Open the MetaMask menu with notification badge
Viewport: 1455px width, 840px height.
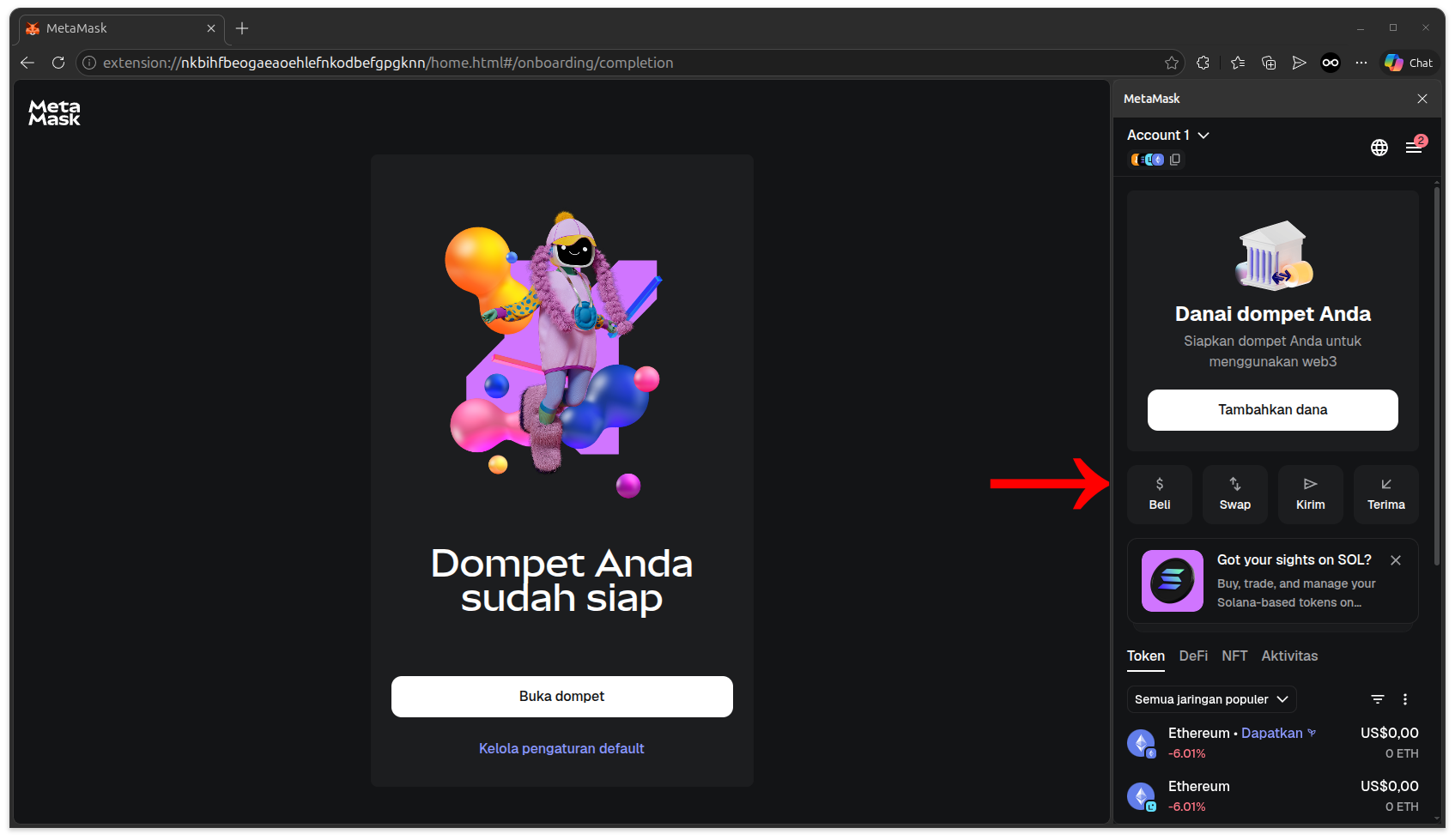coord(1414,147)
